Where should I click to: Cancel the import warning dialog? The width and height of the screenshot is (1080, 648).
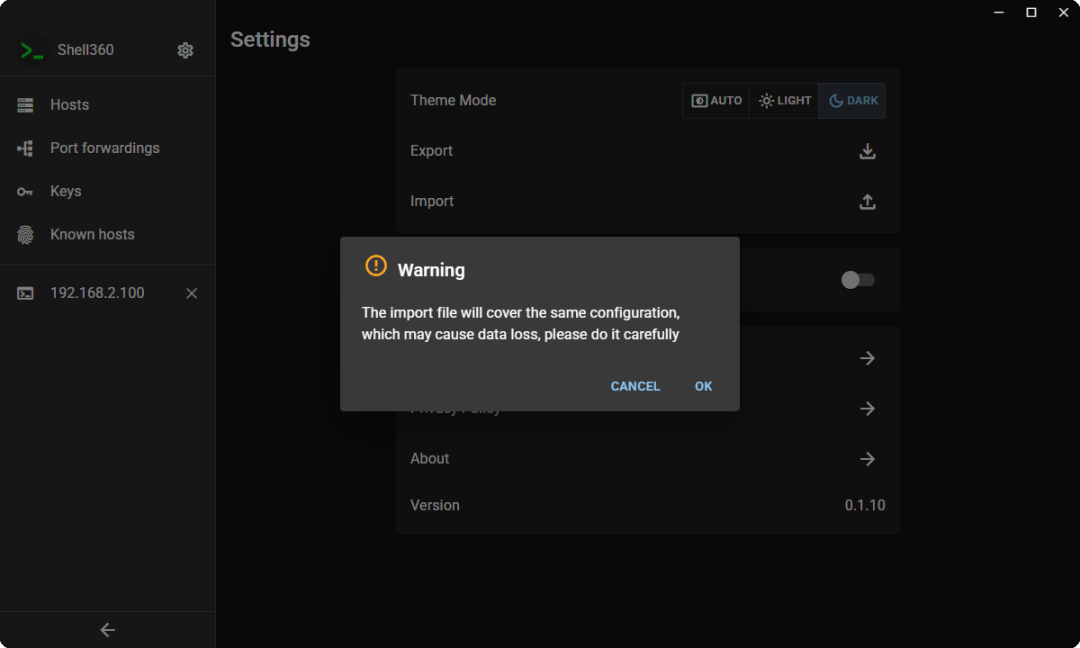coord(635,386)
